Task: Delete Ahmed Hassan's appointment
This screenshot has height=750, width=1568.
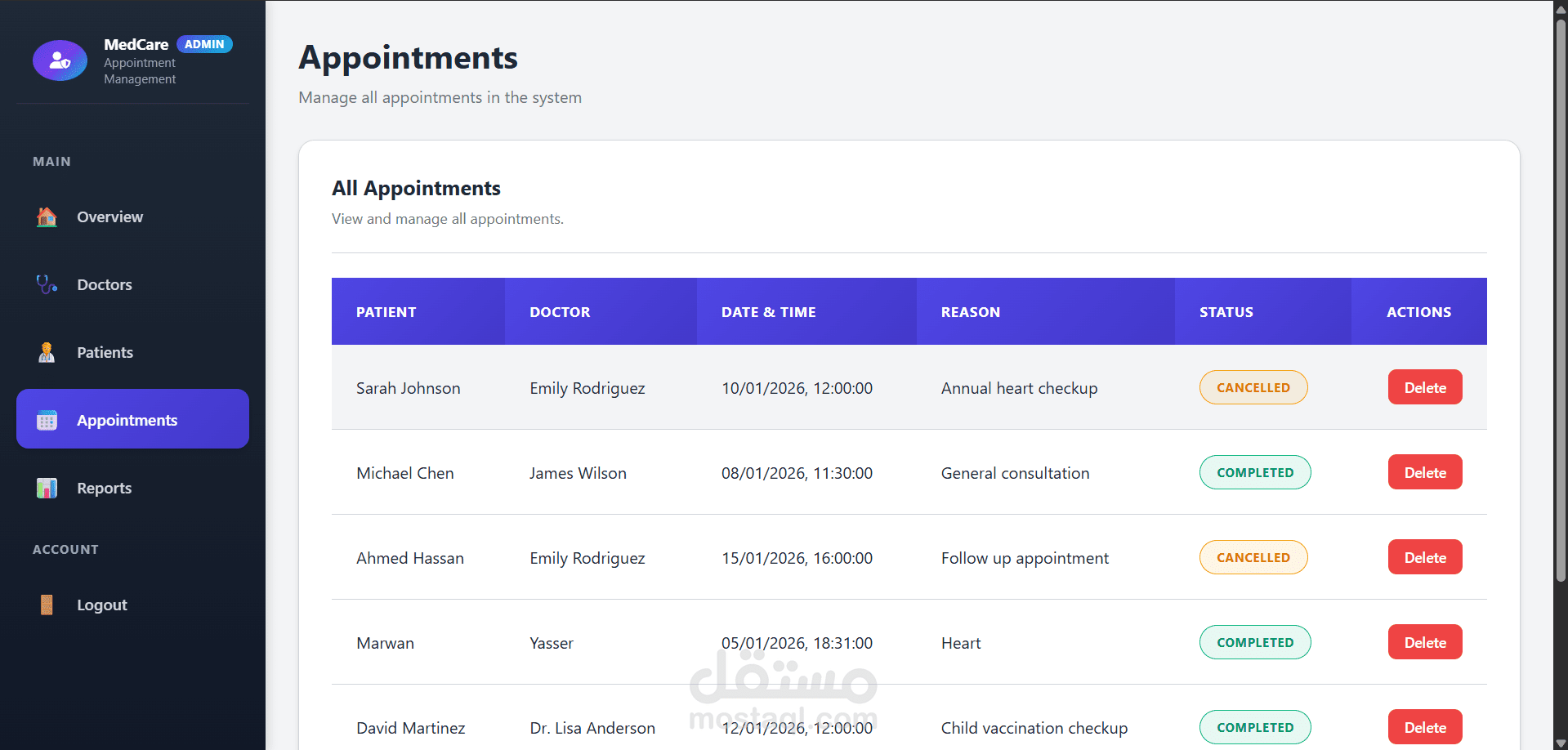Action: coord(1424,558)
